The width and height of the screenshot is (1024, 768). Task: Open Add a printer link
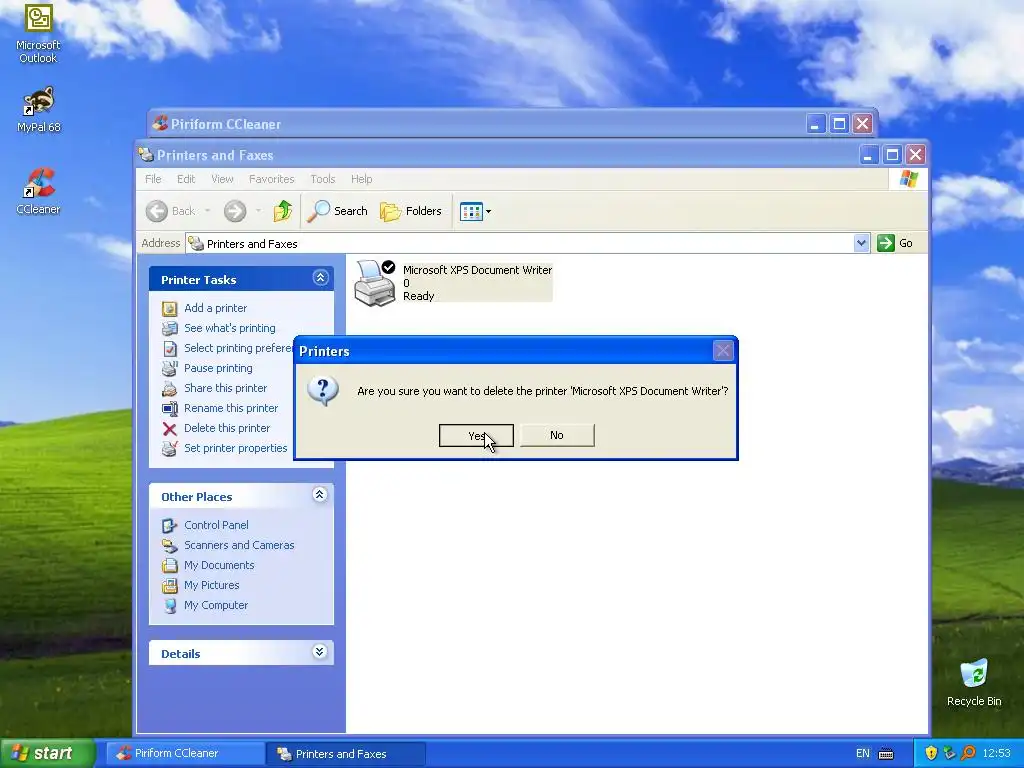[x=216, y=308]
